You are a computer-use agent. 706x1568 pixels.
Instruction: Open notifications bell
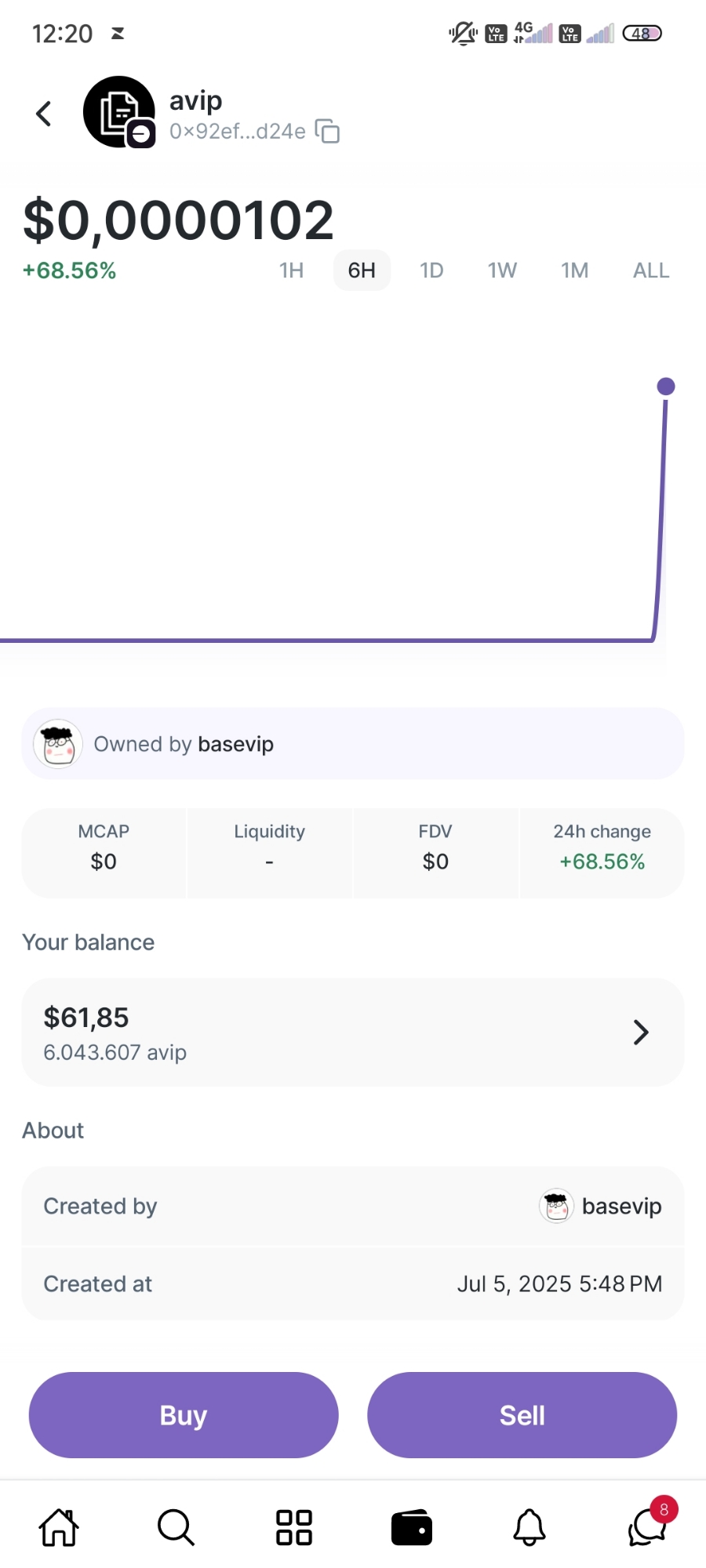click(529, 1527)
